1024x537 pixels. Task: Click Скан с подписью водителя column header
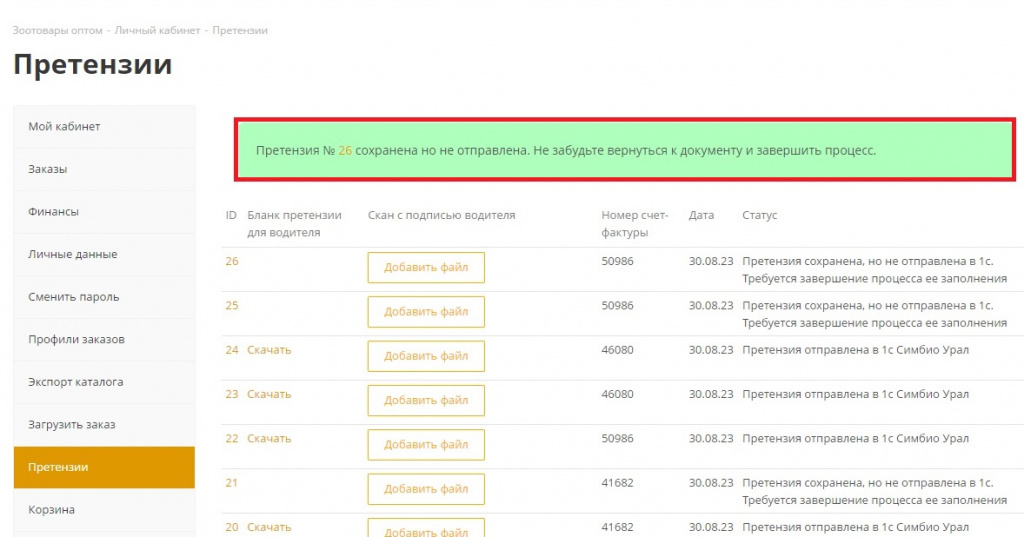[441, 215]
